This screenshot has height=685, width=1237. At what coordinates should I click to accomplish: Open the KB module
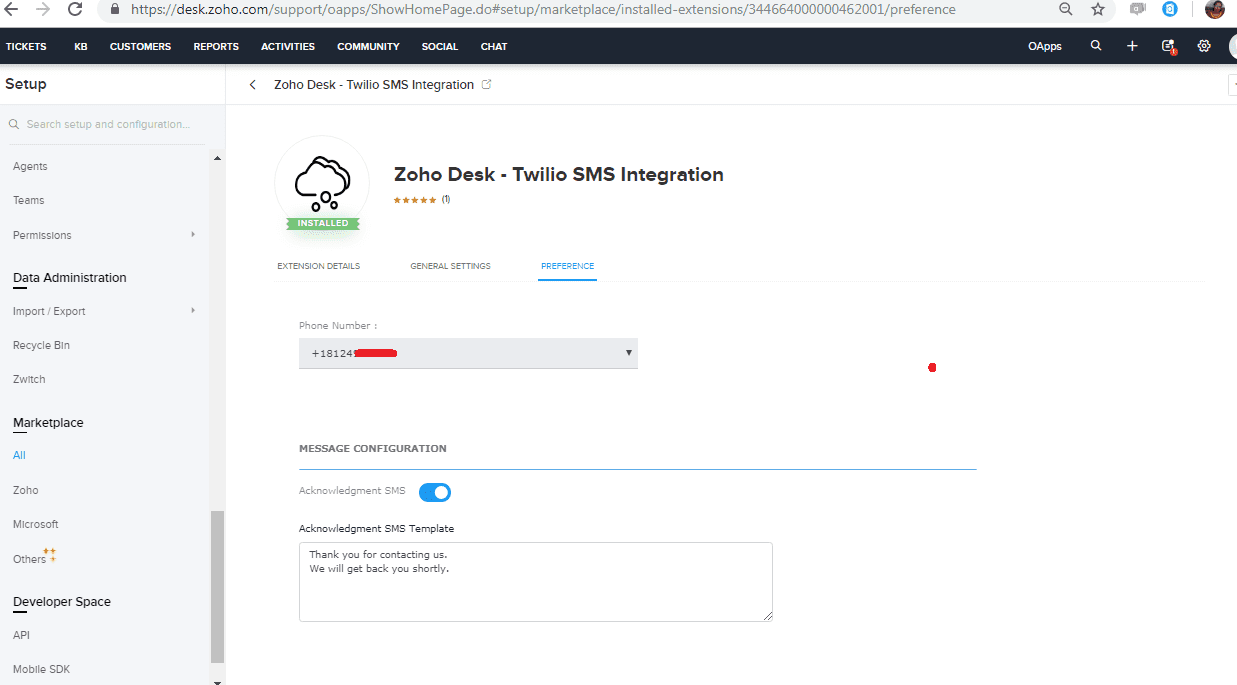coord(81,47)
